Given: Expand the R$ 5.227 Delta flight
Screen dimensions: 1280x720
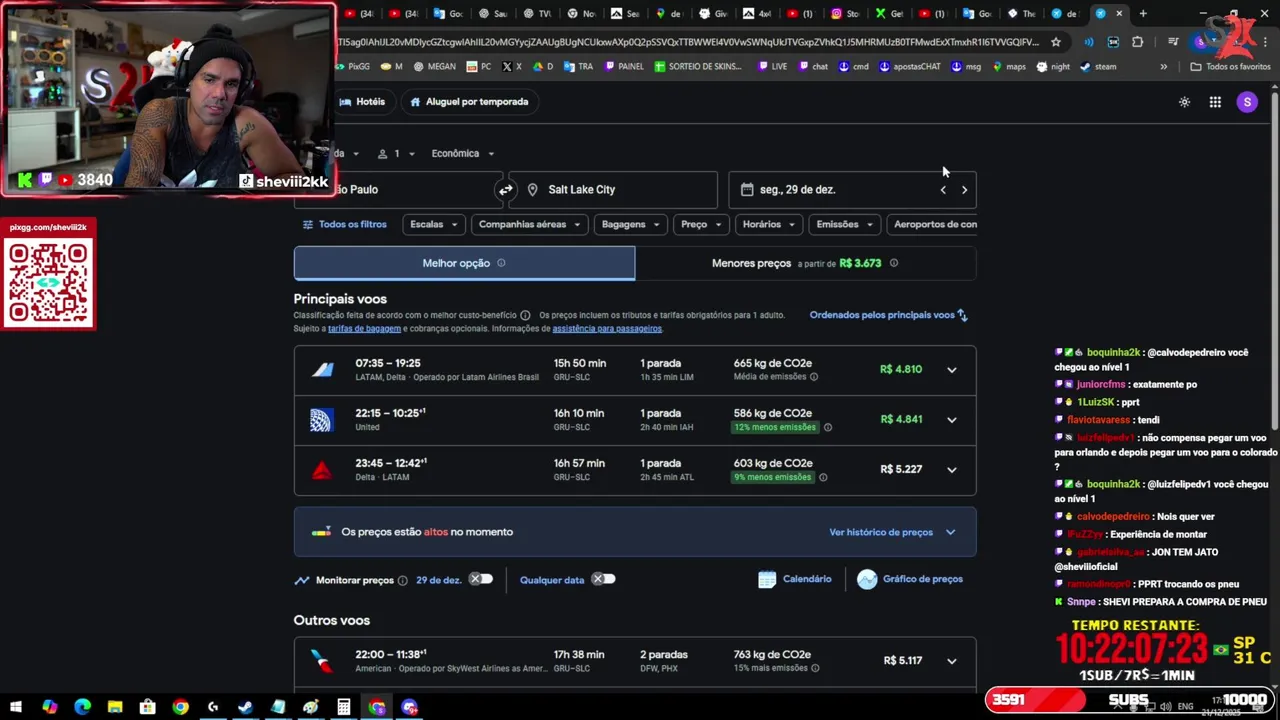Looking at the screenshot, I should (x=952, y=470).
